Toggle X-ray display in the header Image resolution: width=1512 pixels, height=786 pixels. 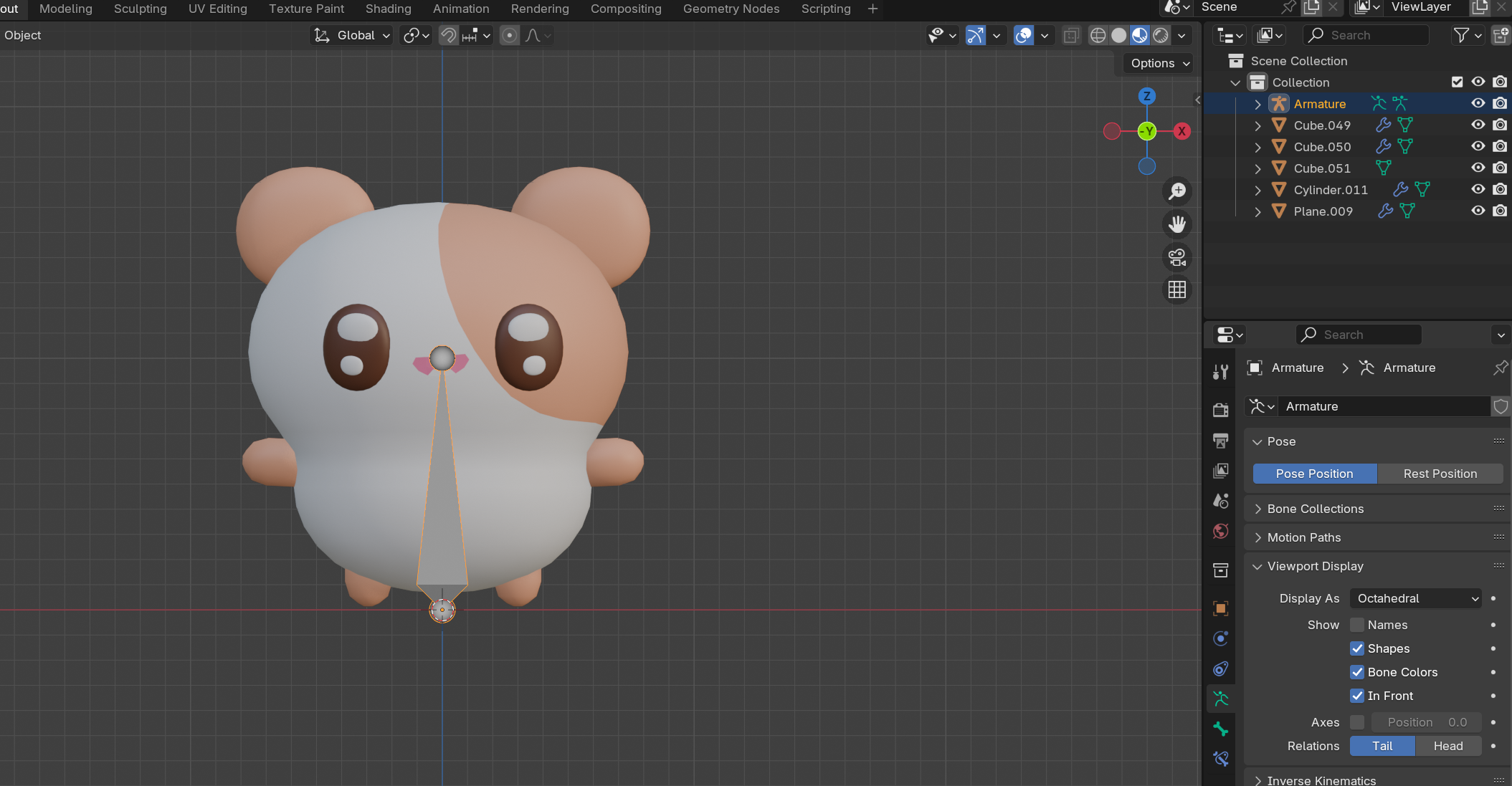click(1071, 35)
